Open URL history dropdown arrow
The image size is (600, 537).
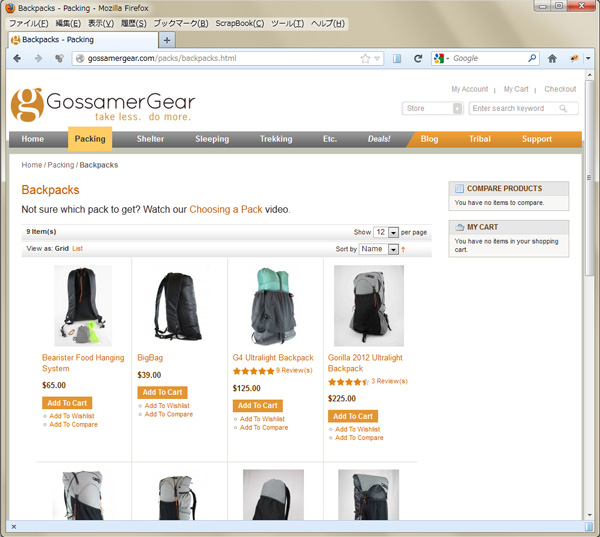point(377,59)
